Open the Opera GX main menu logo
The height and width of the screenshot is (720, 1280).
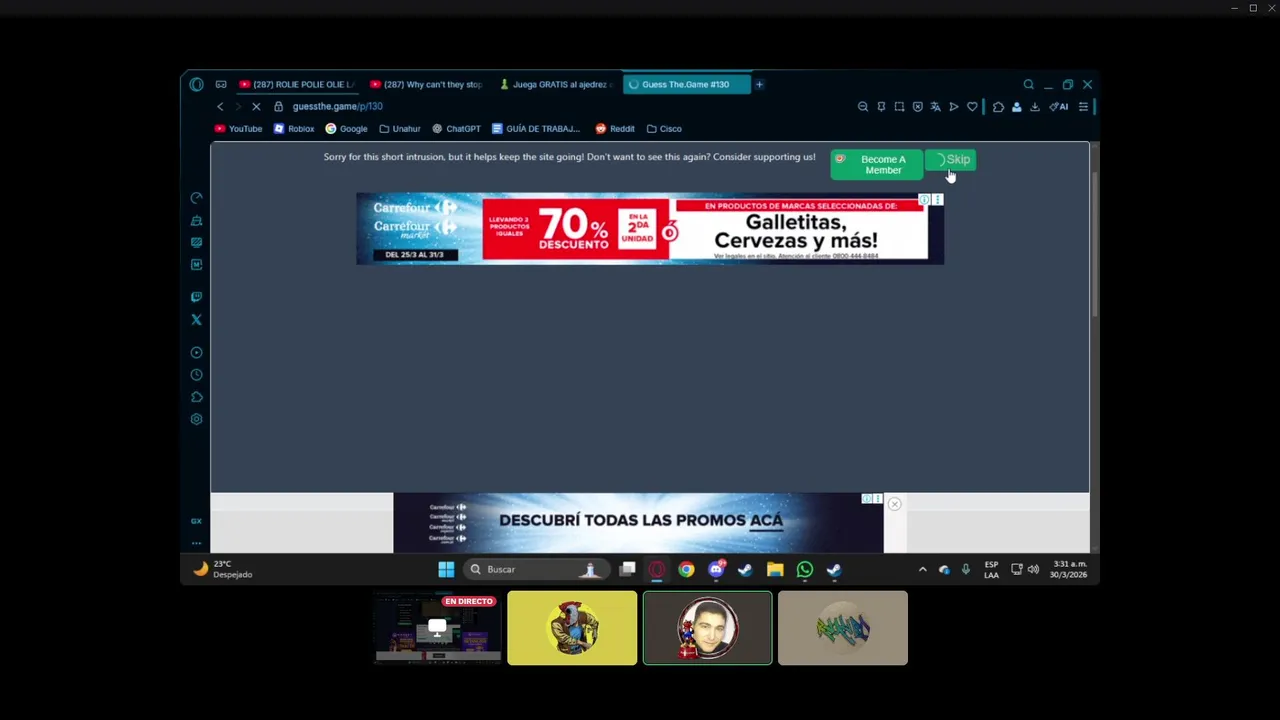coord(196,85)
